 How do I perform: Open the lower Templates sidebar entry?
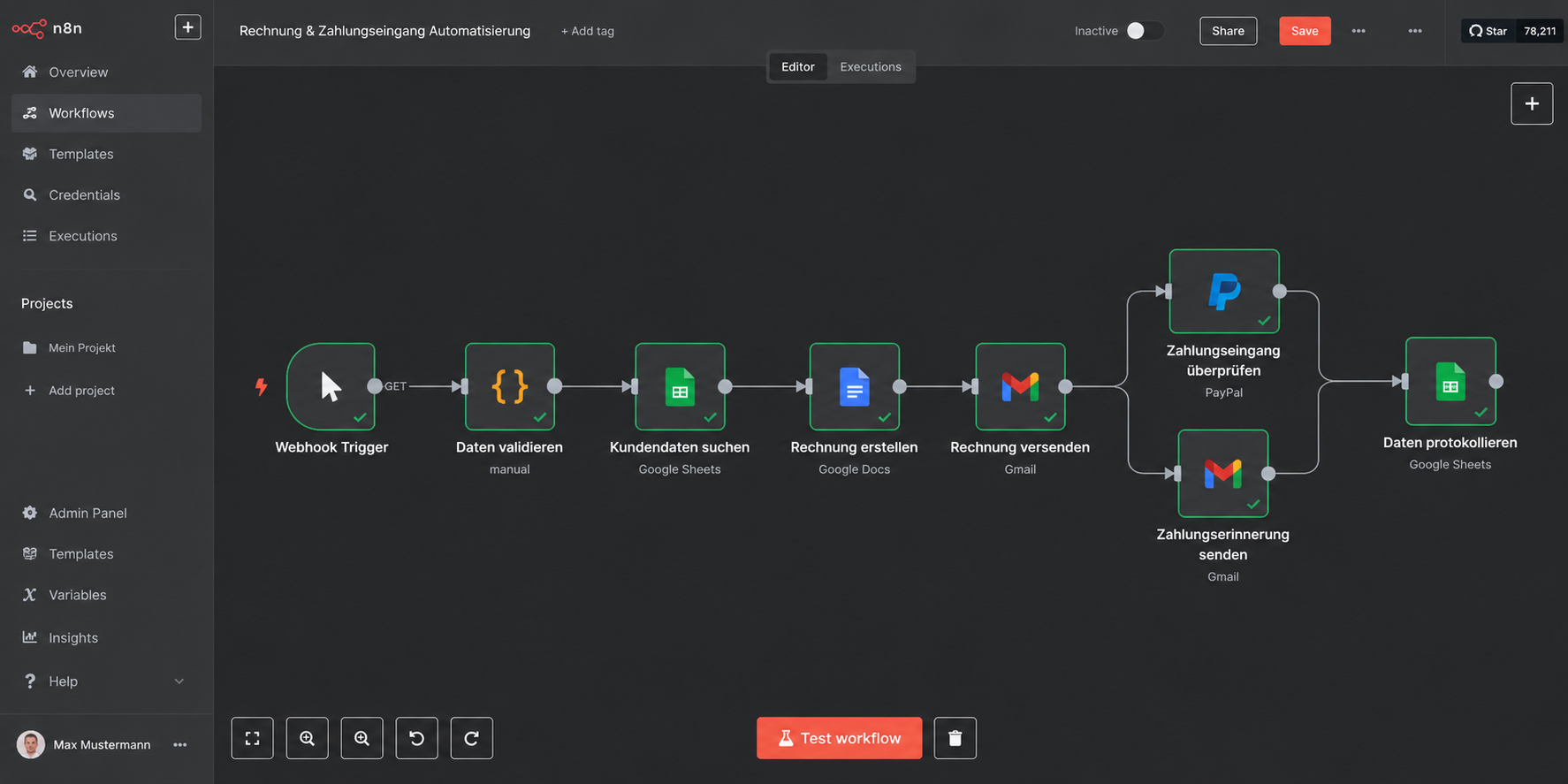(106, 554)
